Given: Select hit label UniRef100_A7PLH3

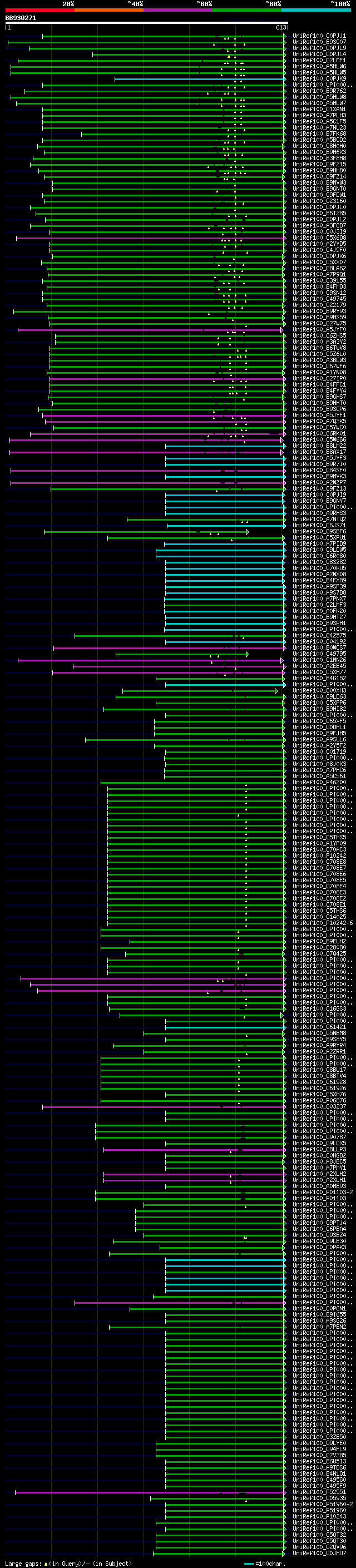Looking at the screenshot, I should click(x=319, y=116).
